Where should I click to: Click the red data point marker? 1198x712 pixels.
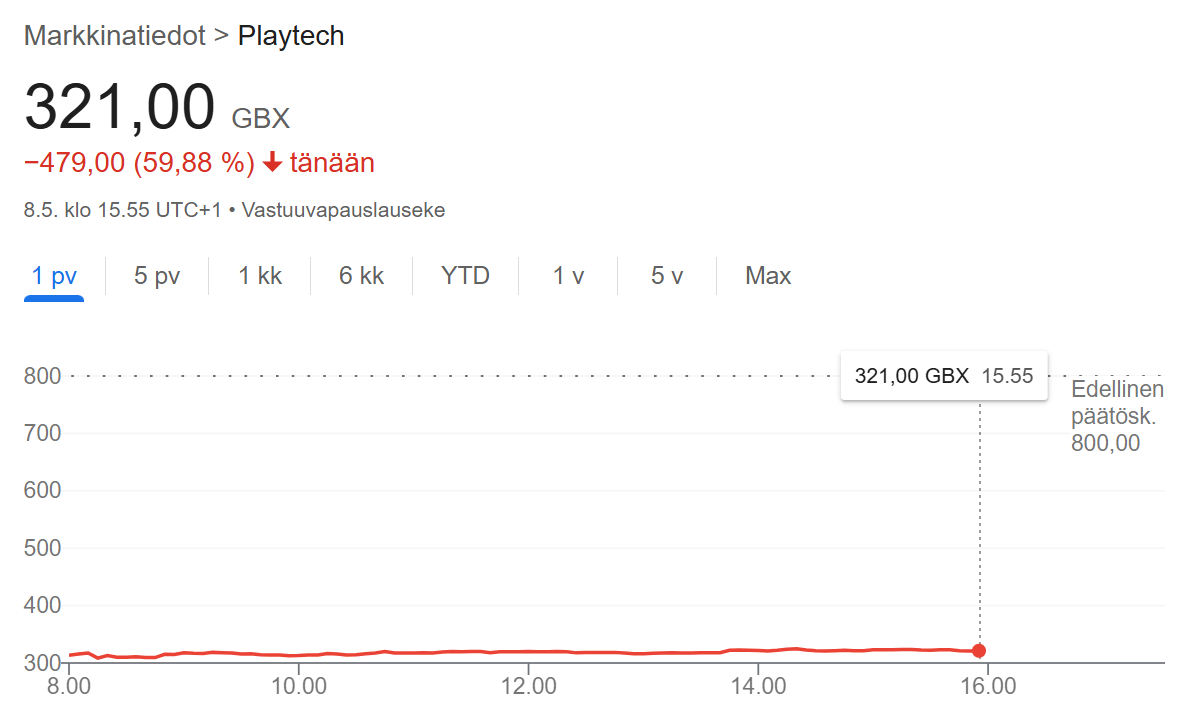click(979, 651)
